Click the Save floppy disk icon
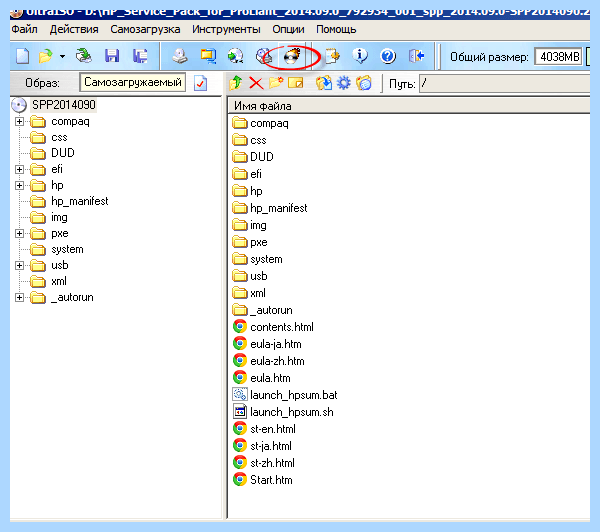 112,56
